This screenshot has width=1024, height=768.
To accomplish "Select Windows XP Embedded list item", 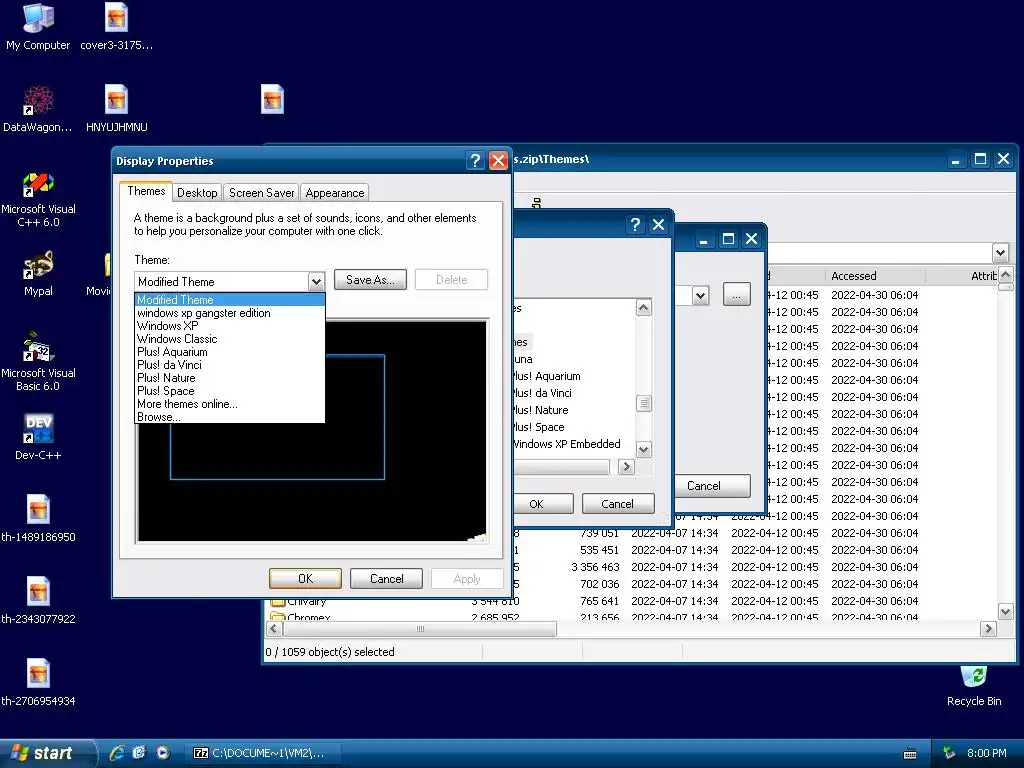I will [566, 444].
